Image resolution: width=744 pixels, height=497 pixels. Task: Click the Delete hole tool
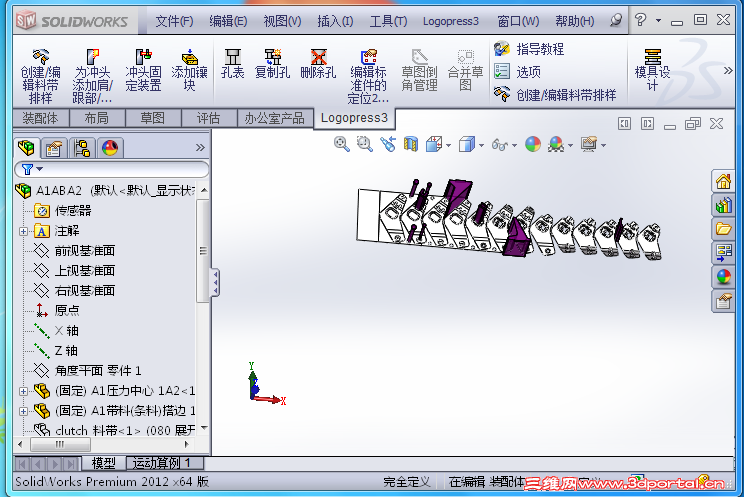(318, 64)
